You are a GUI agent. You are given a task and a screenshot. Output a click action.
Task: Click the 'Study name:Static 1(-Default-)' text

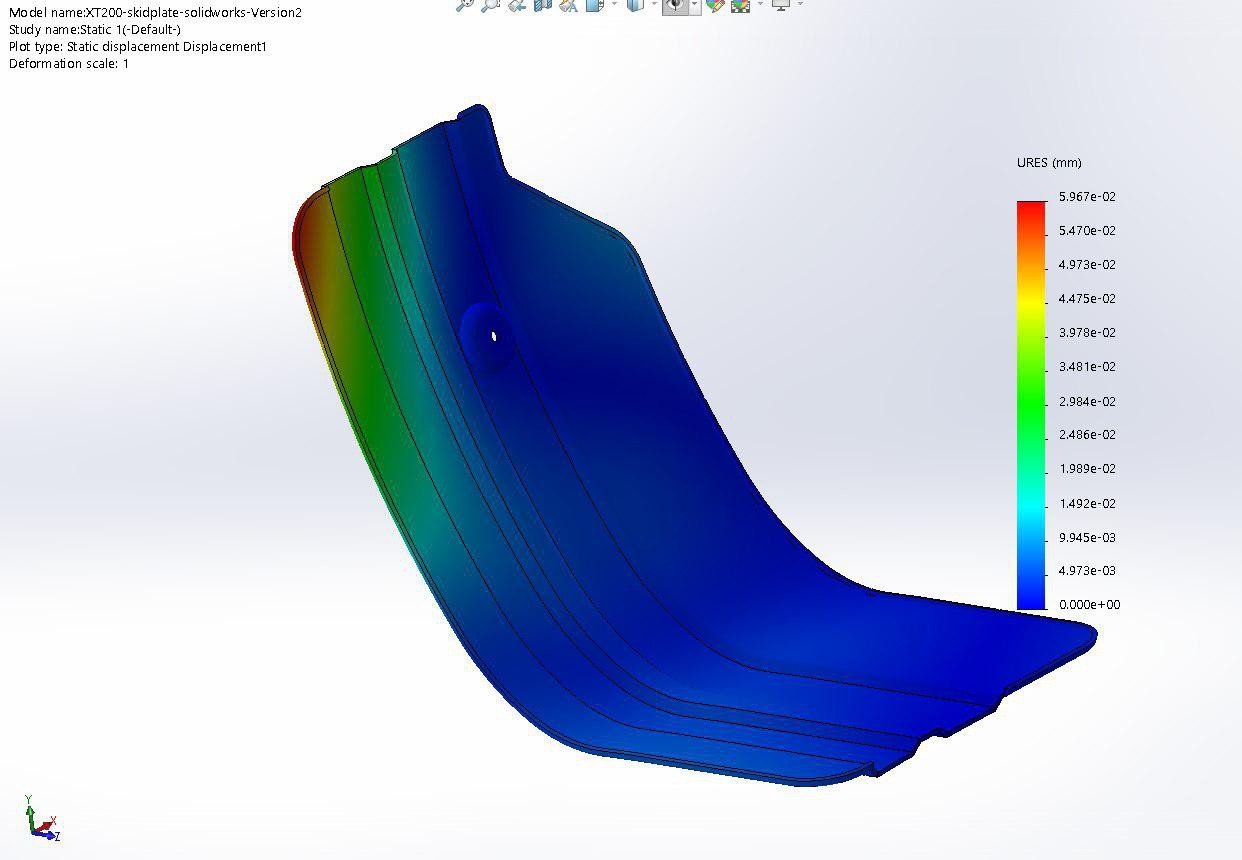click(x=95, y=30)
